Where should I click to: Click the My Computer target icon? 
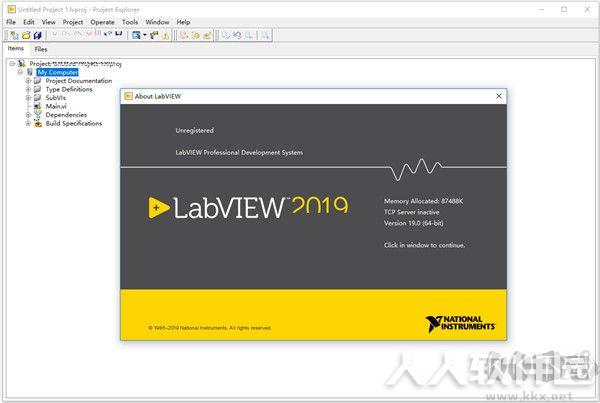click(29, 72)
